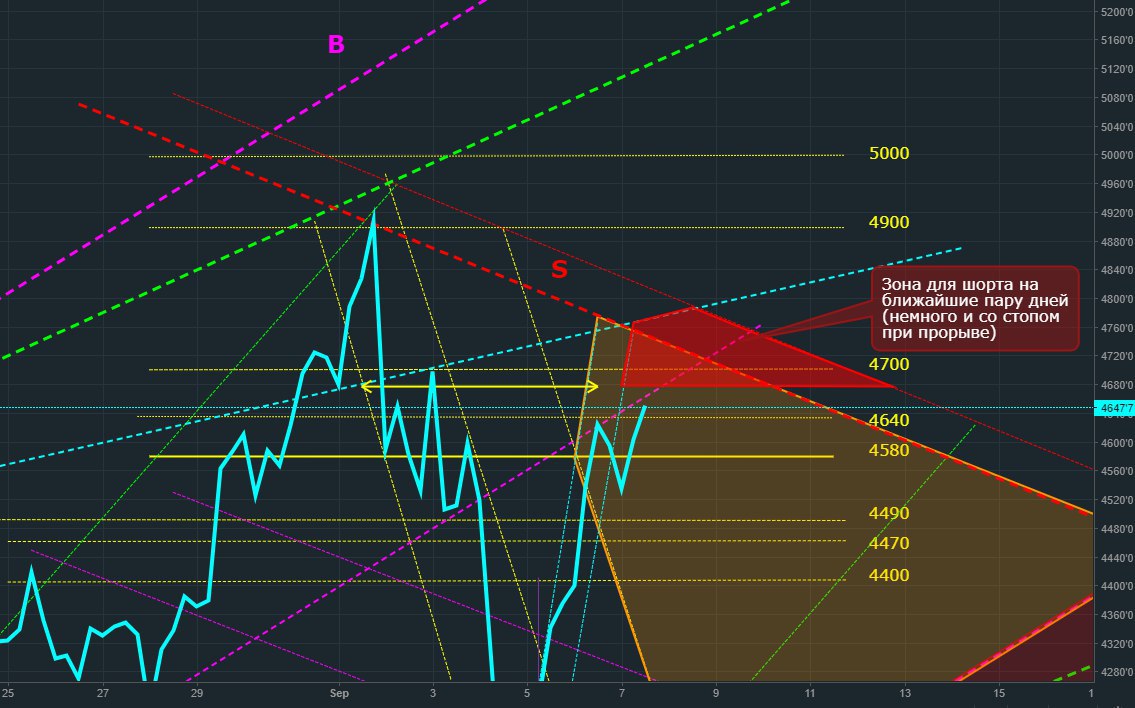
Task: Click the red Russian short-zone callout box
Action: (x=975, y=308)
